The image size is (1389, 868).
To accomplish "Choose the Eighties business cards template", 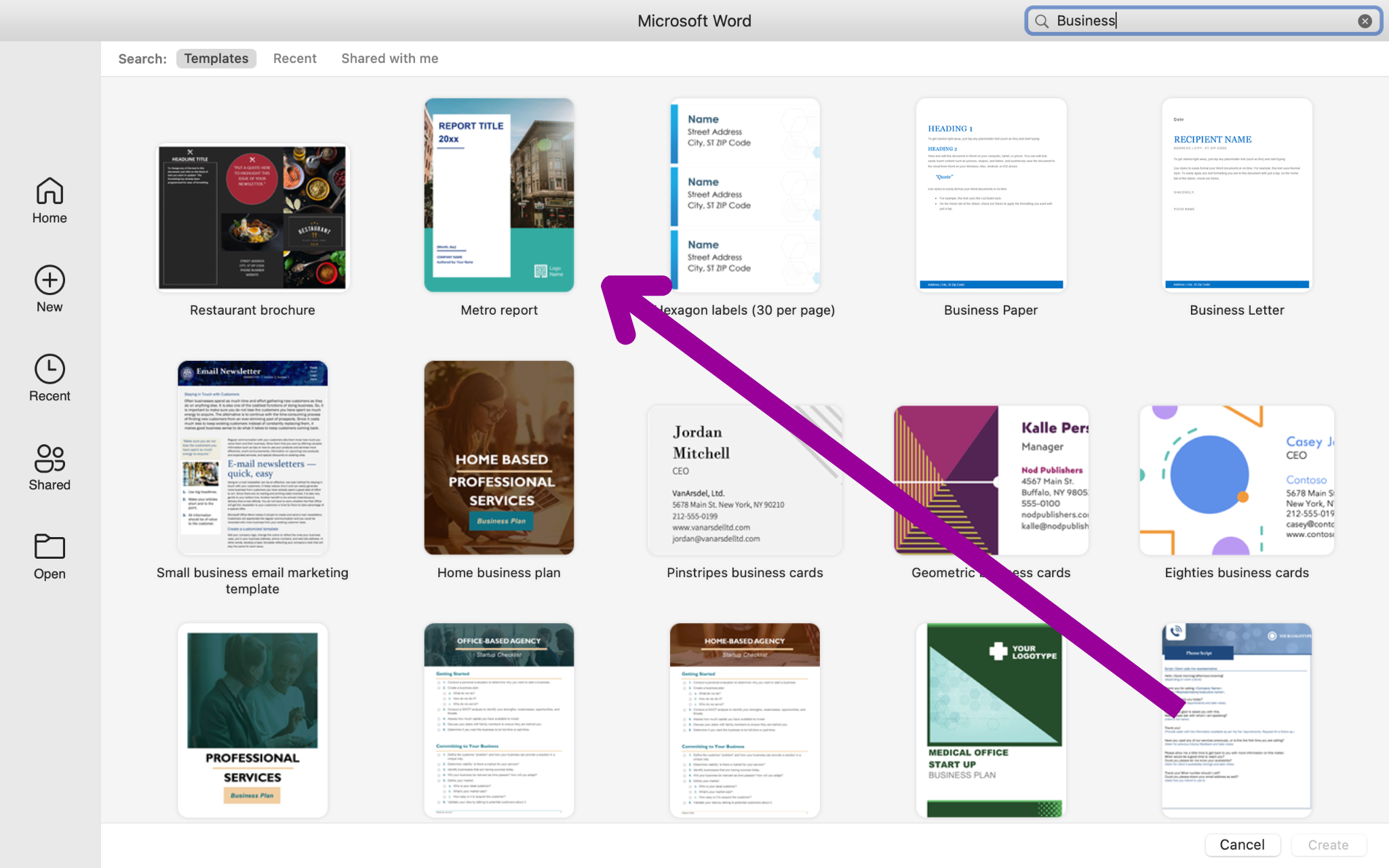I will (x=1237, y=480).
